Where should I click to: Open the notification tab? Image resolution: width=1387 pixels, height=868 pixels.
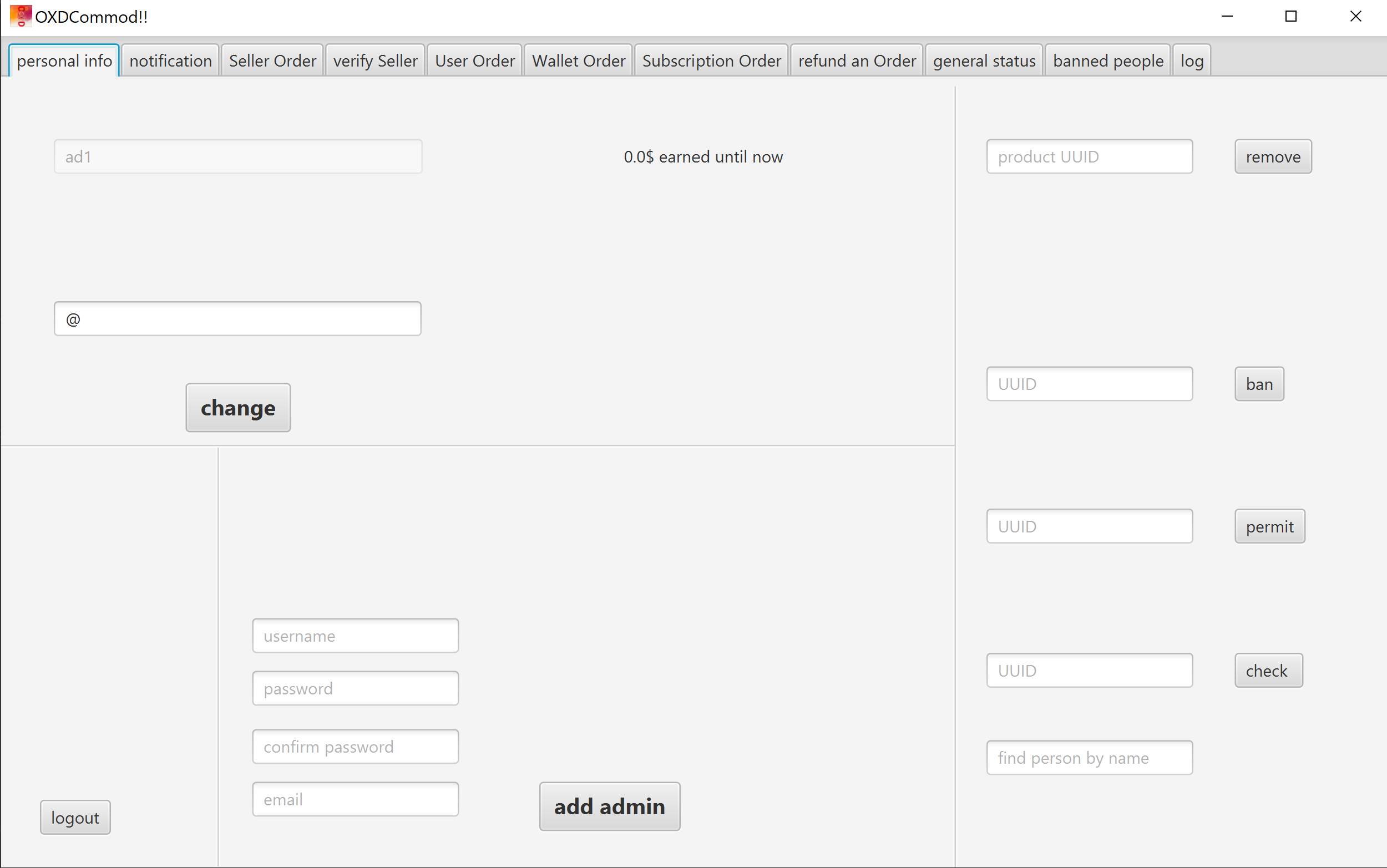click(170, 61)
